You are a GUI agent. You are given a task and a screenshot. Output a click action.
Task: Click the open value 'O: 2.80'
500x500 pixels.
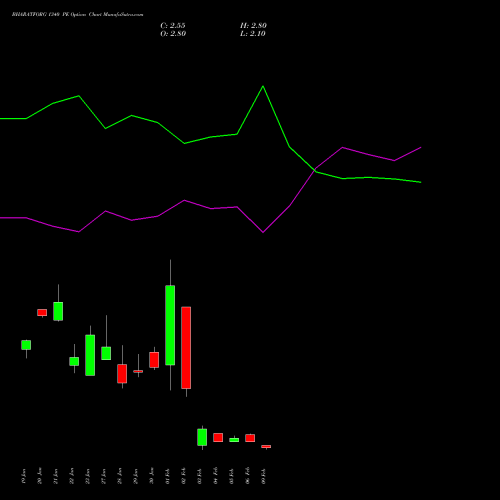(x=173, y=34)
